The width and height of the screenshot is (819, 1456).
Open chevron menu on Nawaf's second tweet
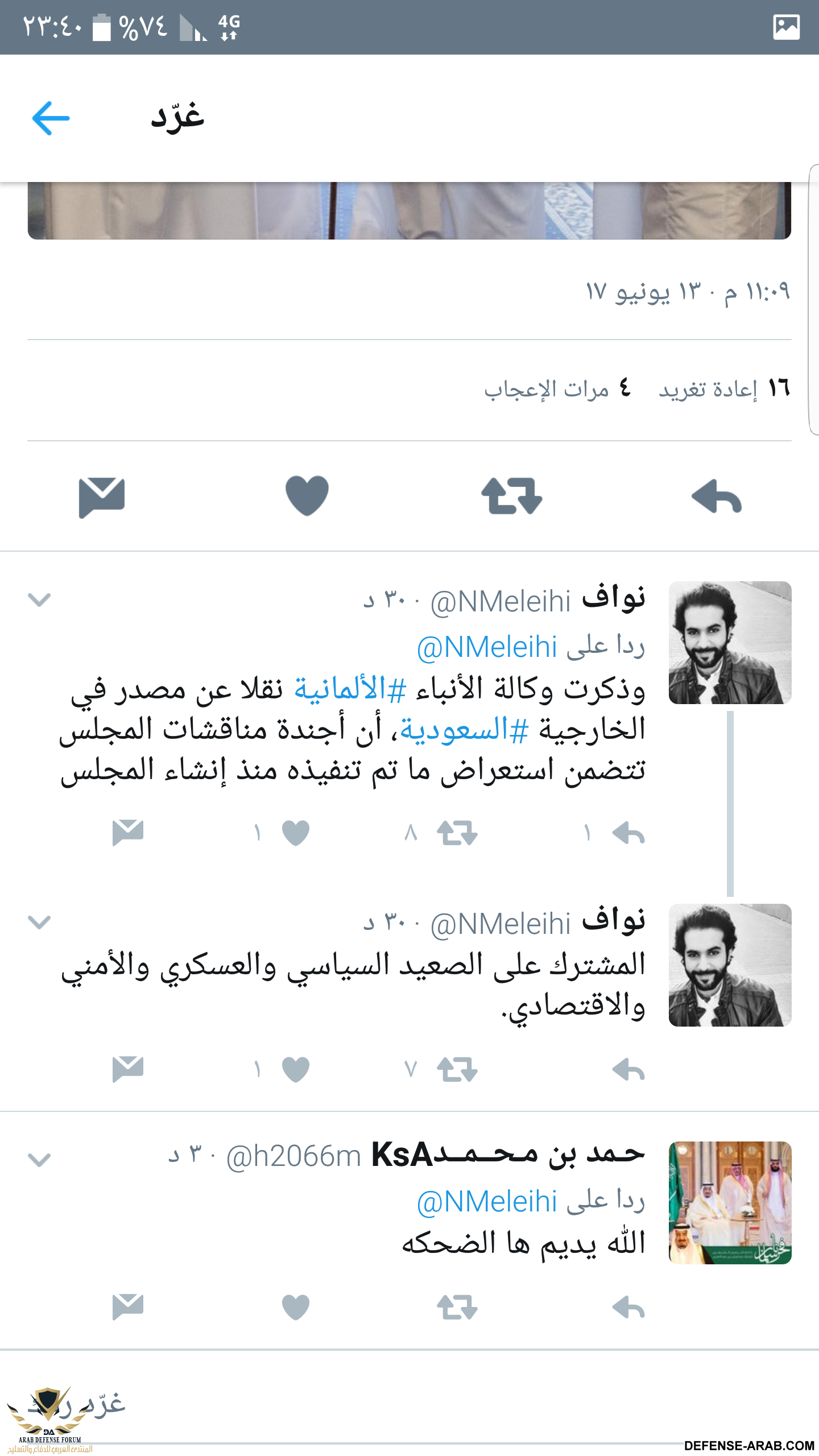39,922
